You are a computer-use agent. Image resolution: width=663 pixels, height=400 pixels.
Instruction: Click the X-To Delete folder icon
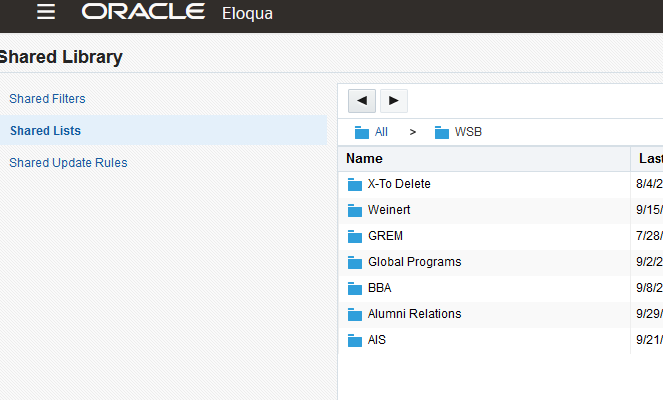[x=354, y=185]
